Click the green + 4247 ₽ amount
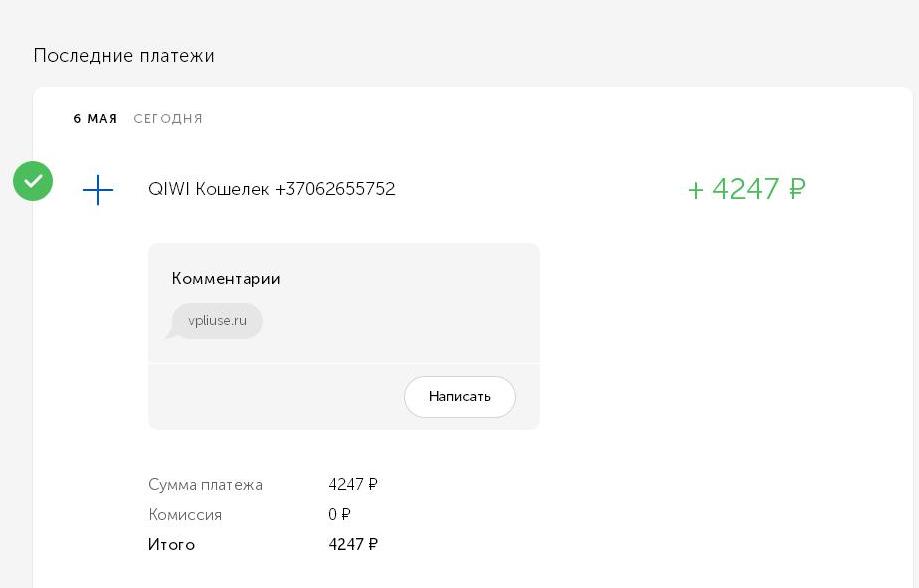The image size is (919, 588). pos(747,189)
